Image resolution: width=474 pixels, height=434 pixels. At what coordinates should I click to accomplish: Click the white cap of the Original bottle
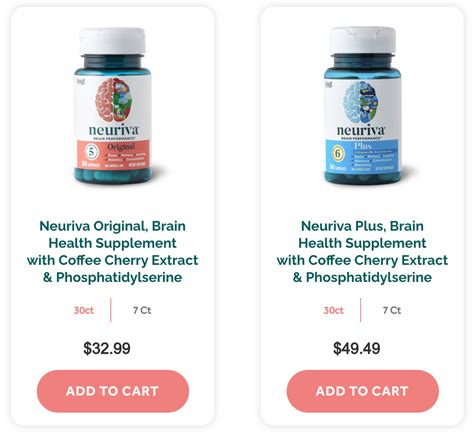click(112, 41)
